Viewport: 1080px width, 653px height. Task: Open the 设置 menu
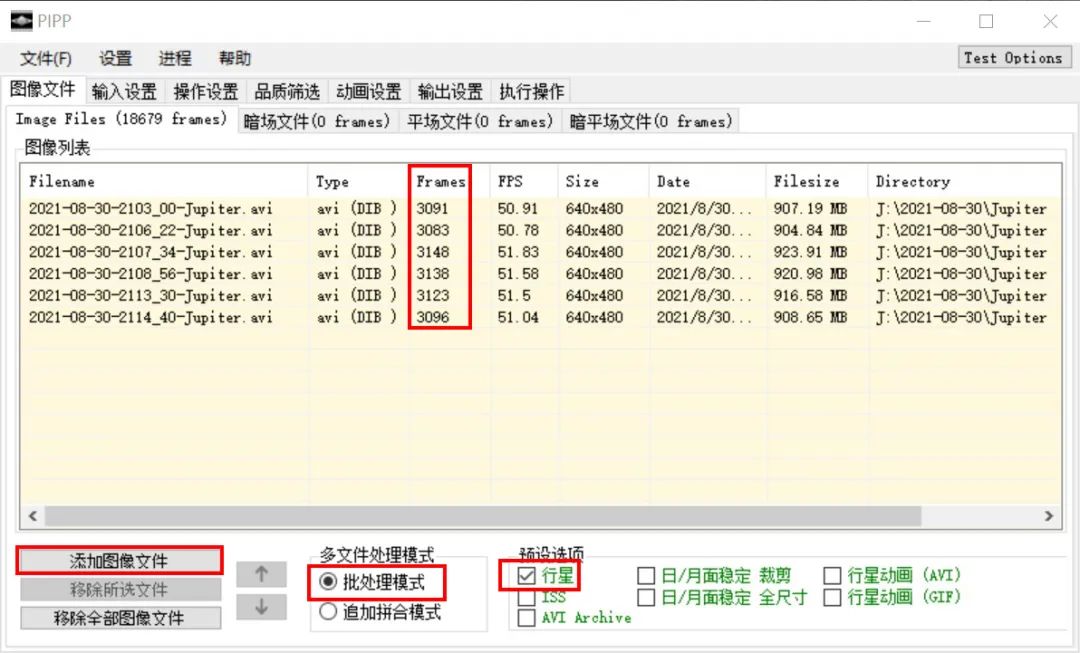click(115, 58)
